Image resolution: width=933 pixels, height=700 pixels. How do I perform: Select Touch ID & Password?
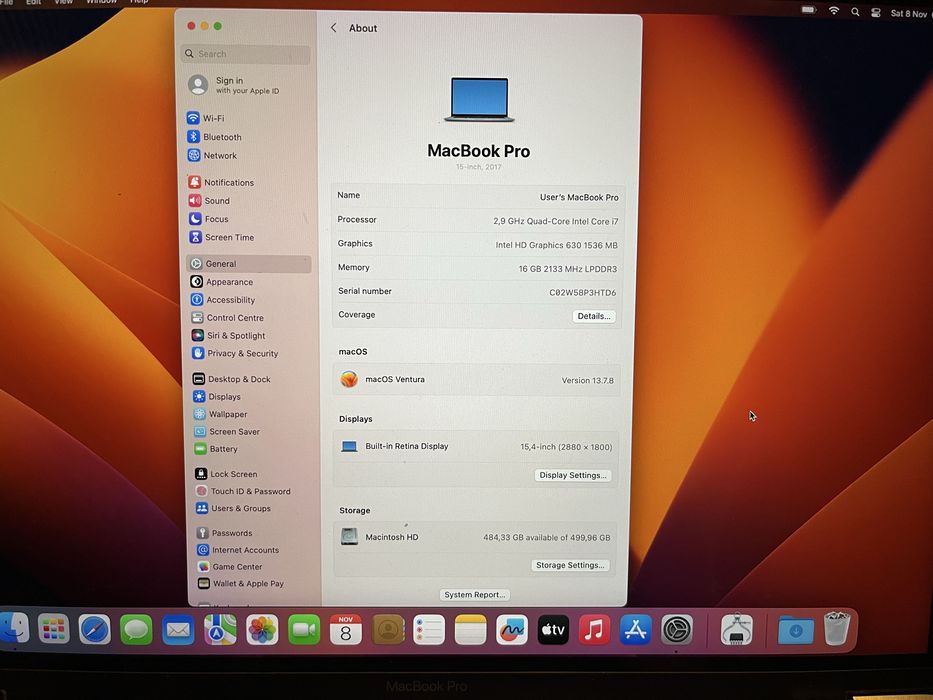pos(243,491)
